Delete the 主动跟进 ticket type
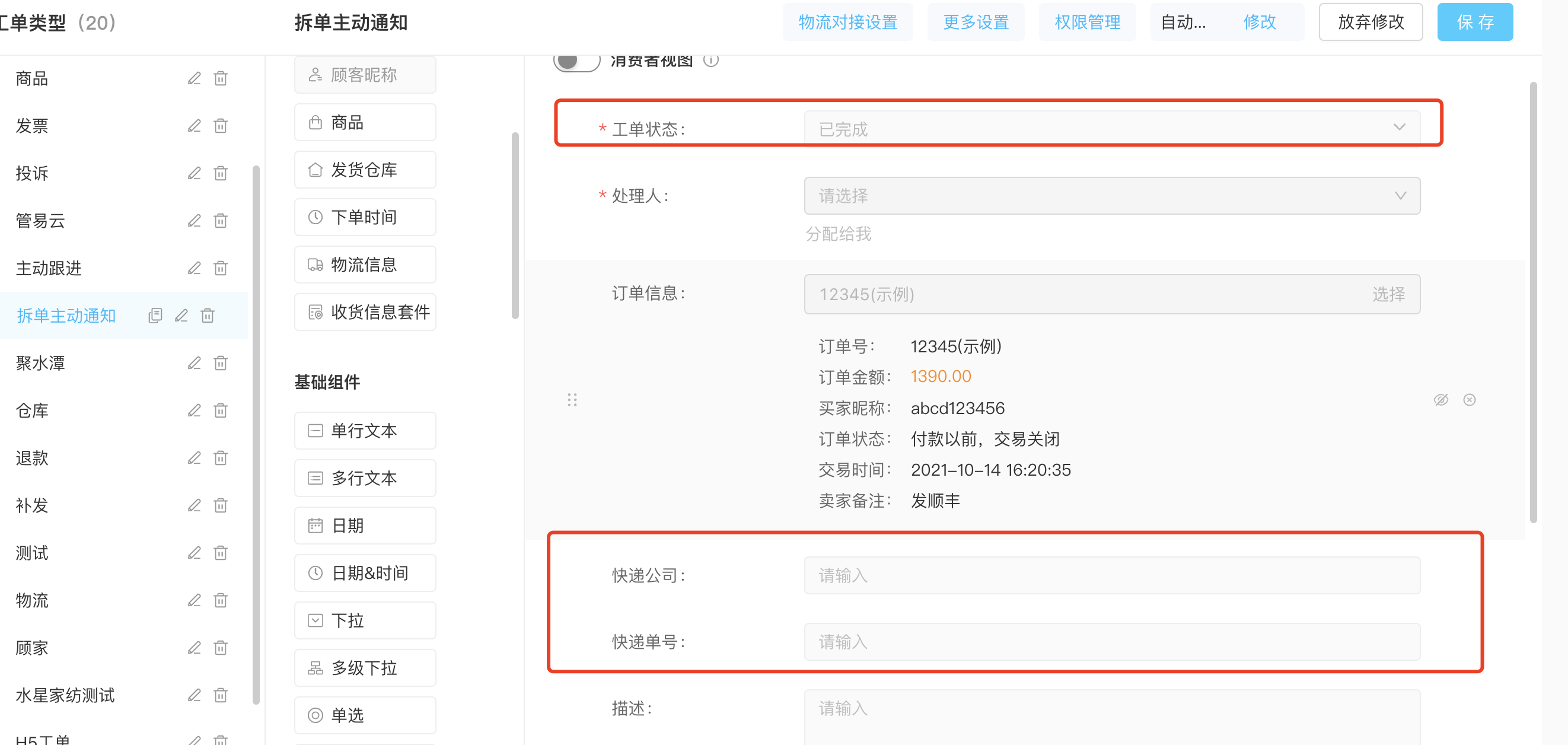Image resolution: width=1568 pixels, height=745 pixels. tap(221, 269)
